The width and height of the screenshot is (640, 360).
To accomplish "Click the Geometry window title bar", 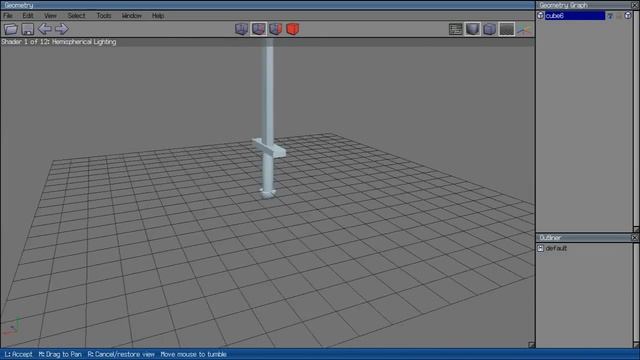I will pyautogui.click(x=267, y=5).
